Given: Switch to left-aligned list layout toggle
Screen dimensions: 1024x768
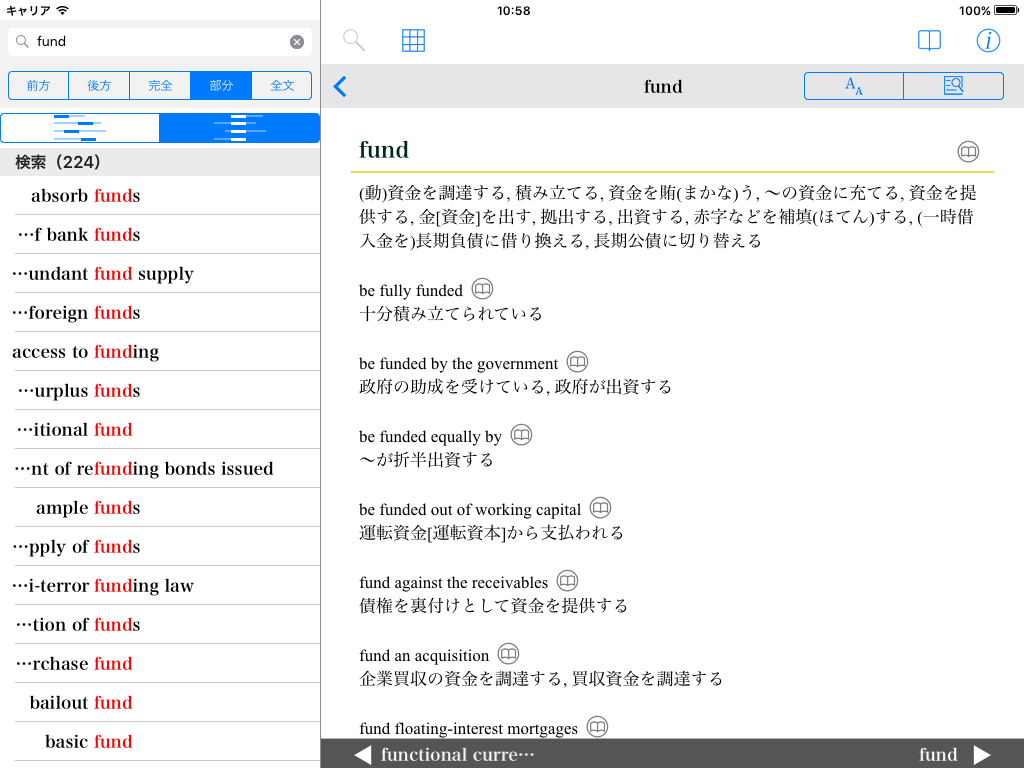Looking at the screenshot, I should pos(80,128).
